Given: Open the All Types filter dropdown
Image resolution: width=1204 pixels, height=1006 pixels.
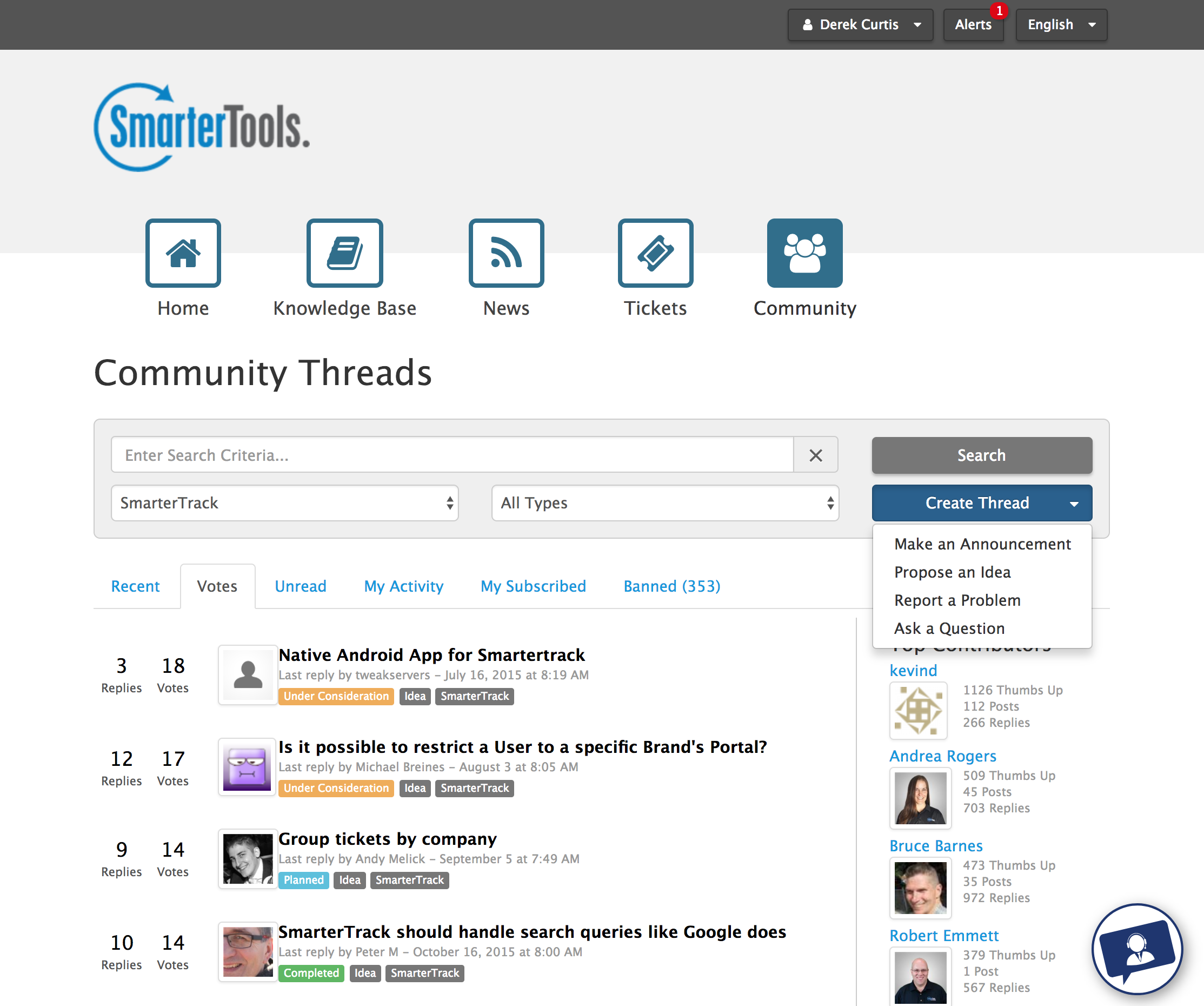Looking at the screenshot, I should (665, 503).
